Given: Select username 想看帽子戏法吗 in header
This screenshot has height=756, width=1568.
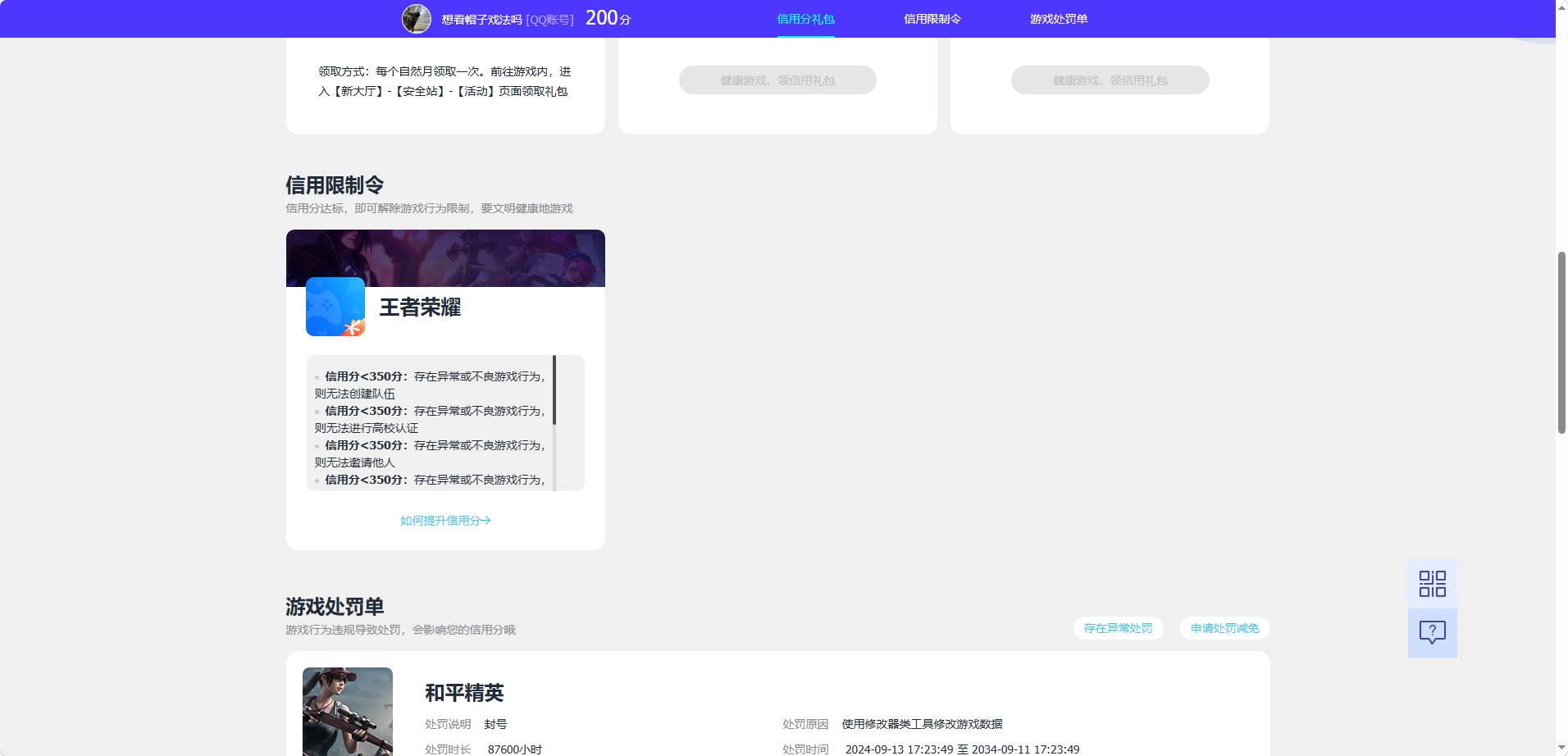Looking at the screenshot, I should pyautogui.click(x=481, y=19).
